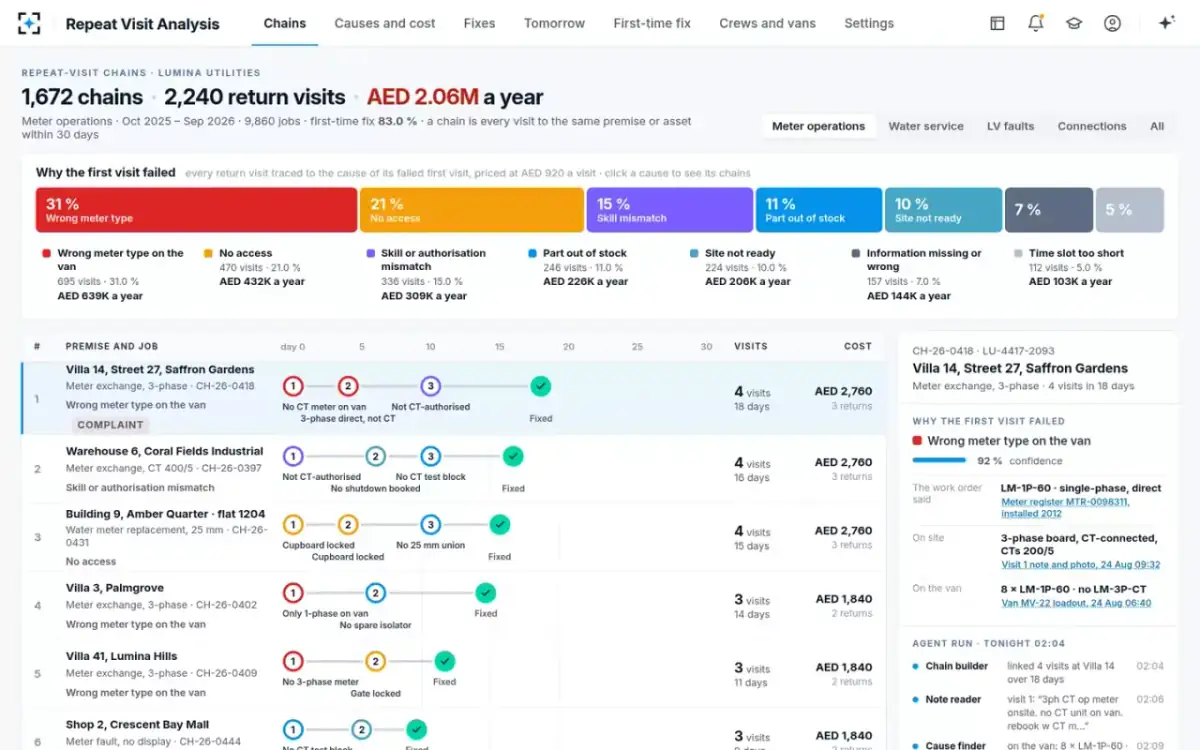Select visit 3 marker in Building 9 chain

[x=430, y=524]
